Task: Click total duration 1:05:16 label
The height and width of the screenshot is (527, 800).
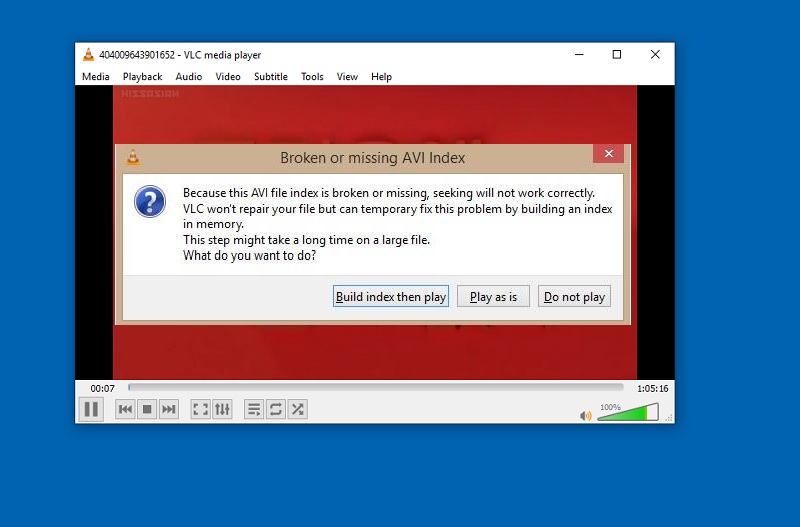Action: 653,388
